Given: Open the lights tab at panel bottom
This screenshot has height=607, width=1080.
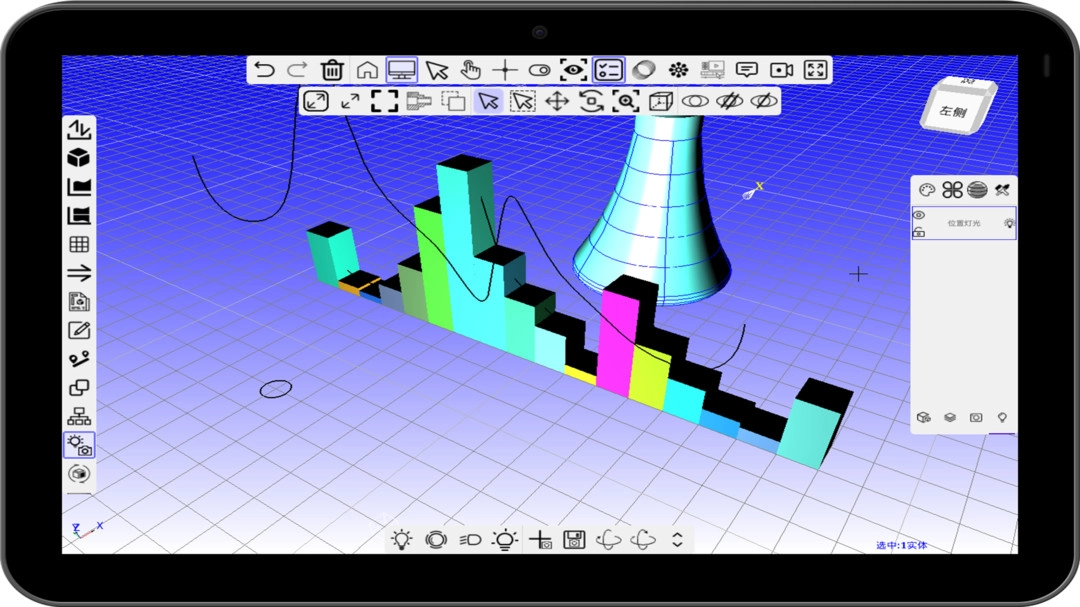Looking at the screenshot, I should pos(1002,417).
